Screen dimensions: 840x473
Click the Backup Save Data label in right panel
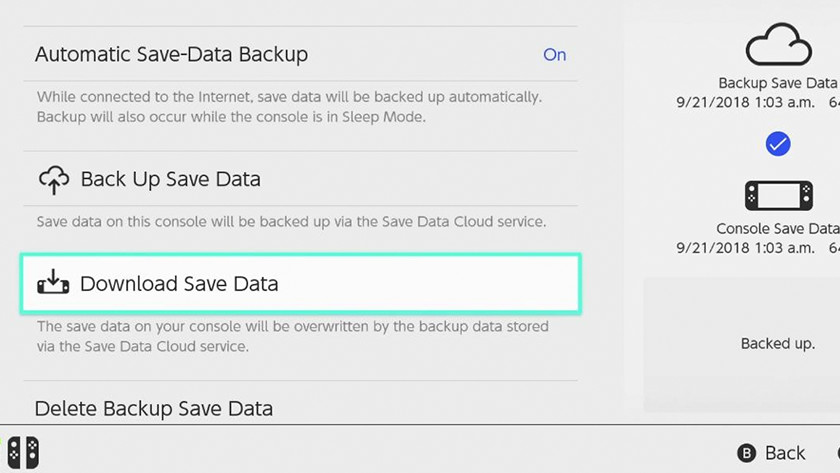[777, 83]
